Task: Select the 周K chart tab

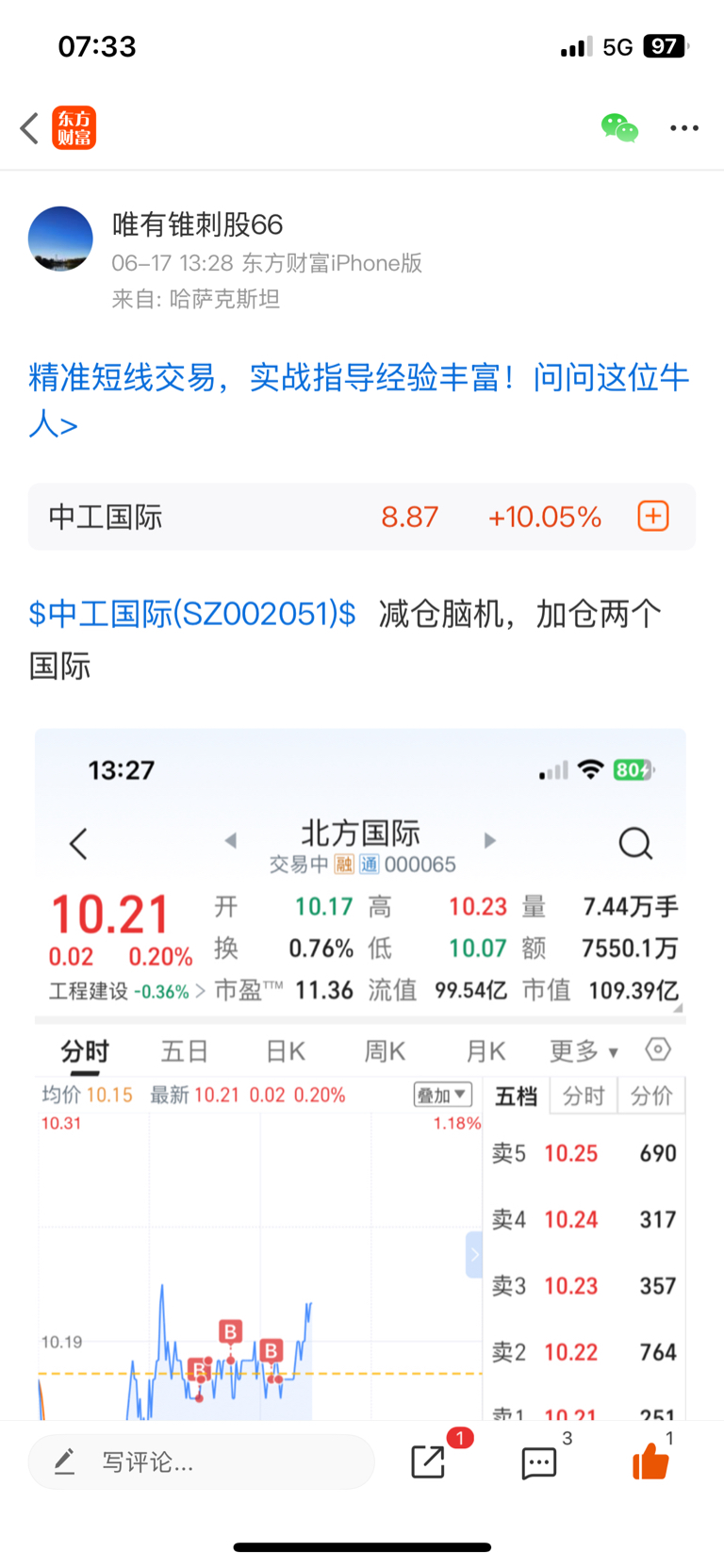Action: (385, 1050)
